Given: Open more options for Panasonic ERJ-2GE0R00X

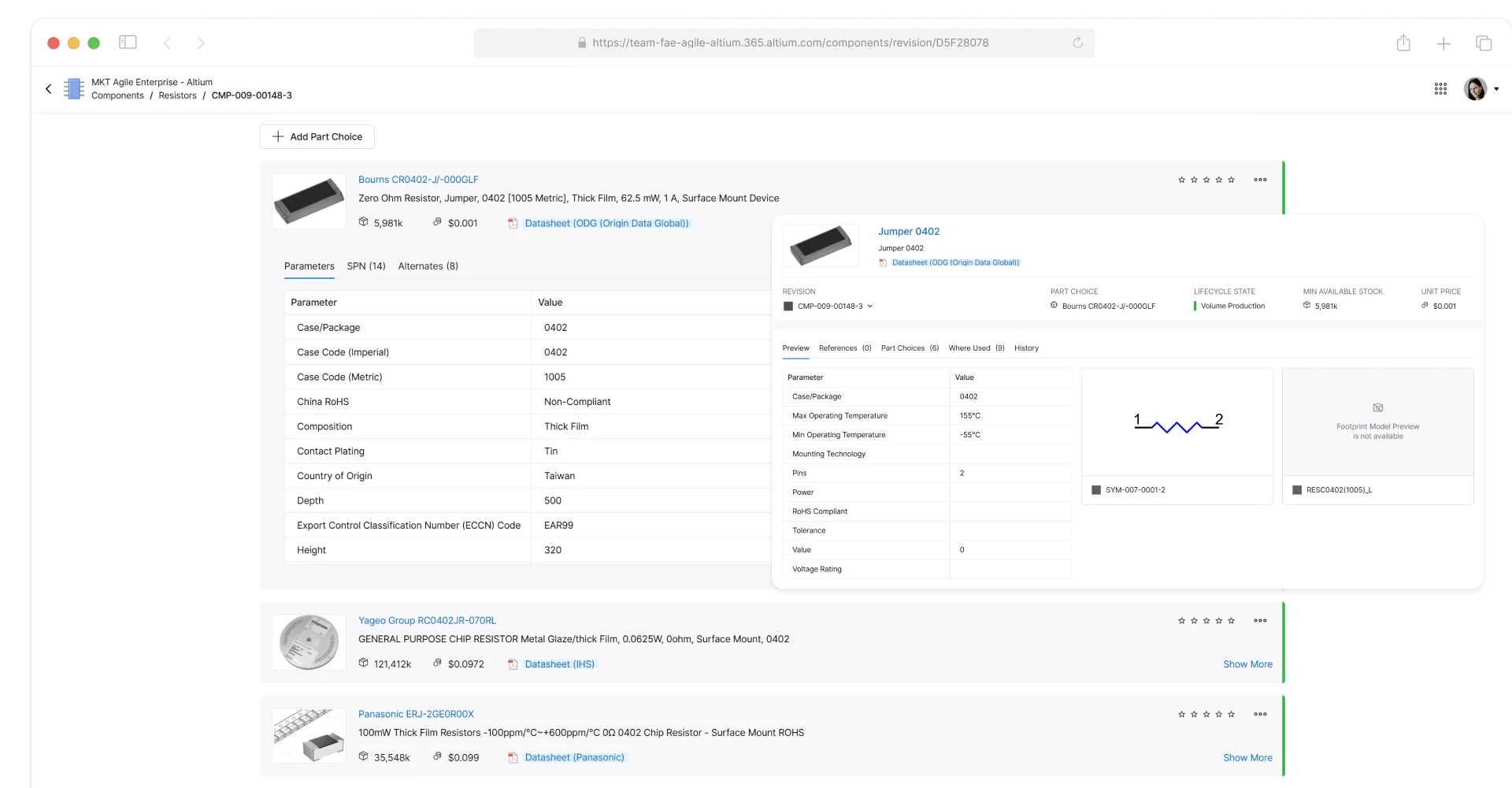Looking at the screenshot, I should pos(1260,715).
